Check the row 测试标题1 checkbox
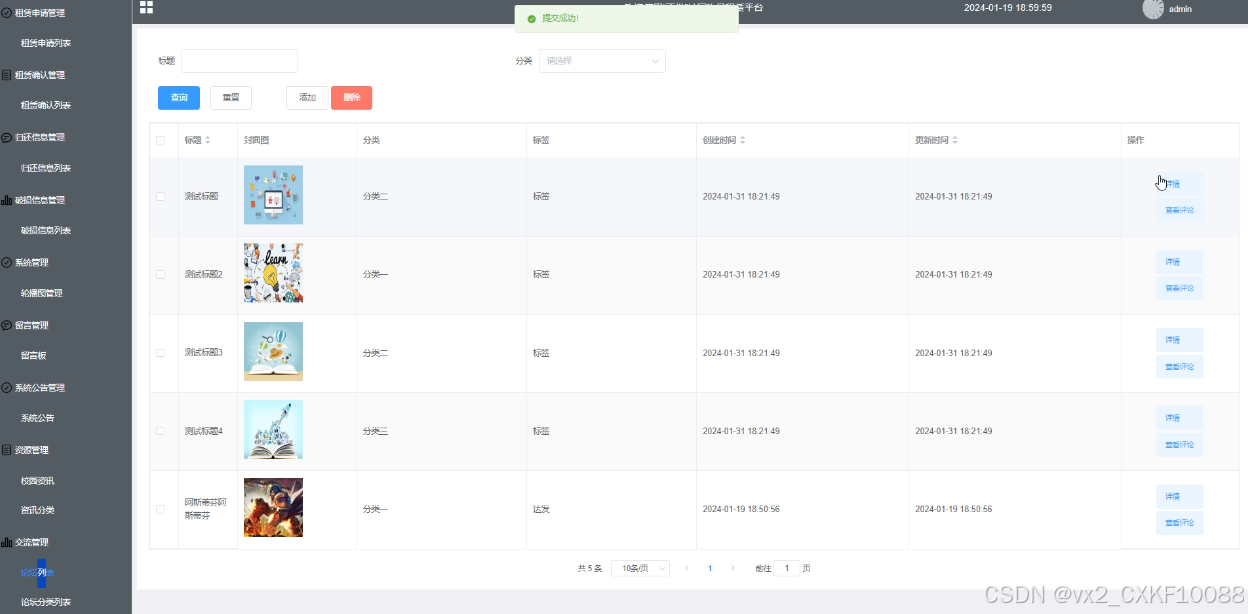This screenshot has width=1248, height=614. [160, 196]
